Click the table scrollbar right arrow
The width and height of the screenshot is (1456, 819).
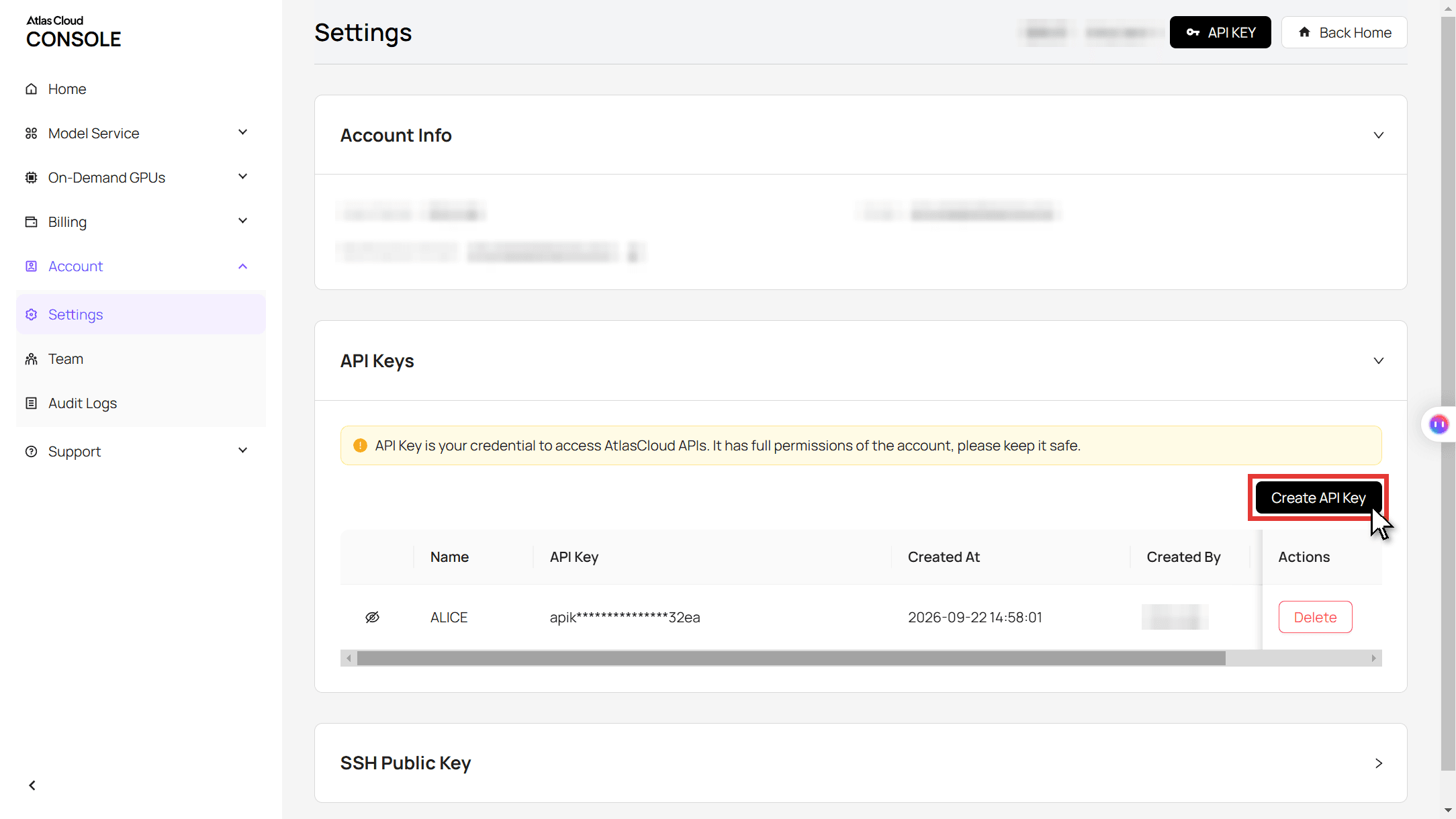pyautogui.click(x=1374, y=658)
